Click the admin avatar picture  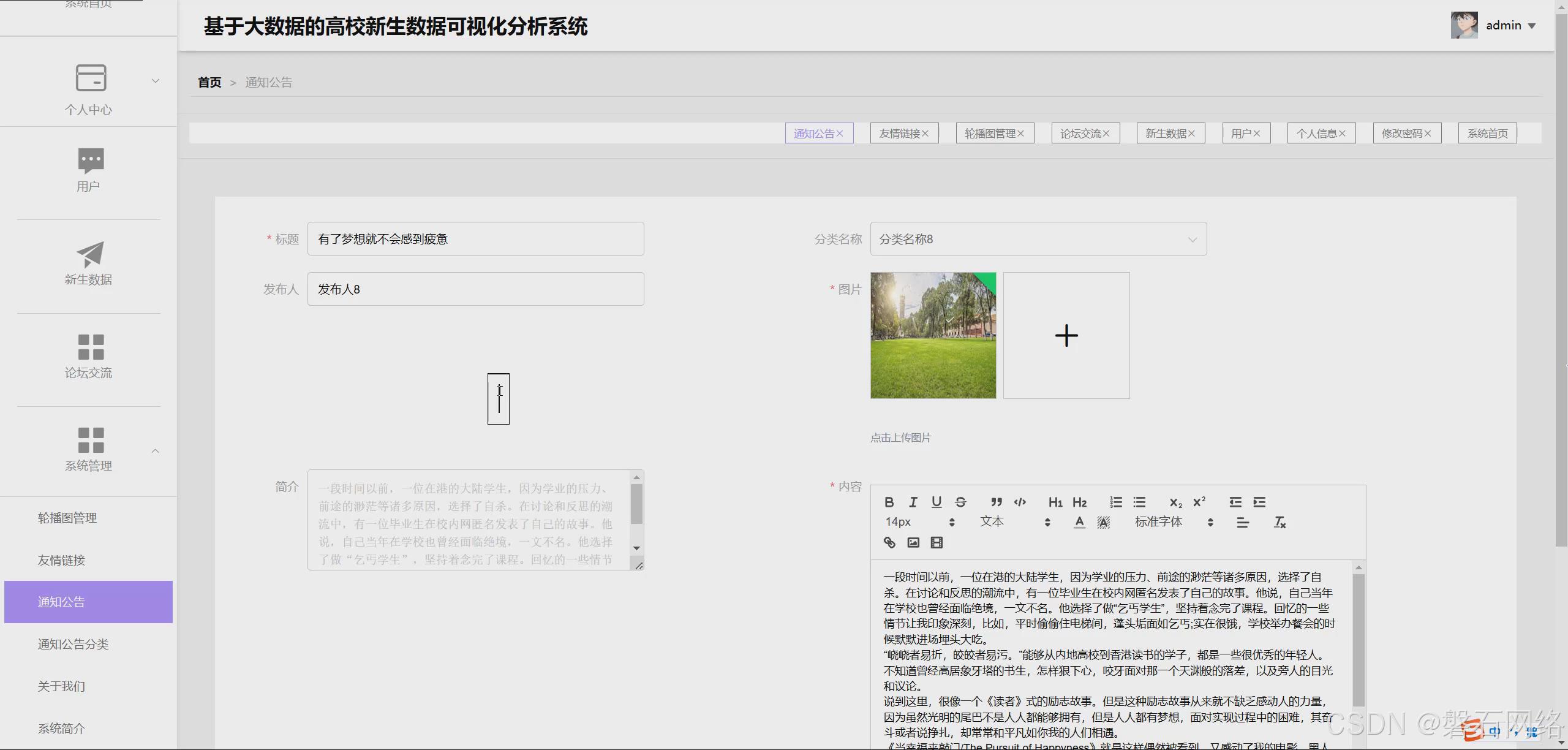(x=1464, y=25)
